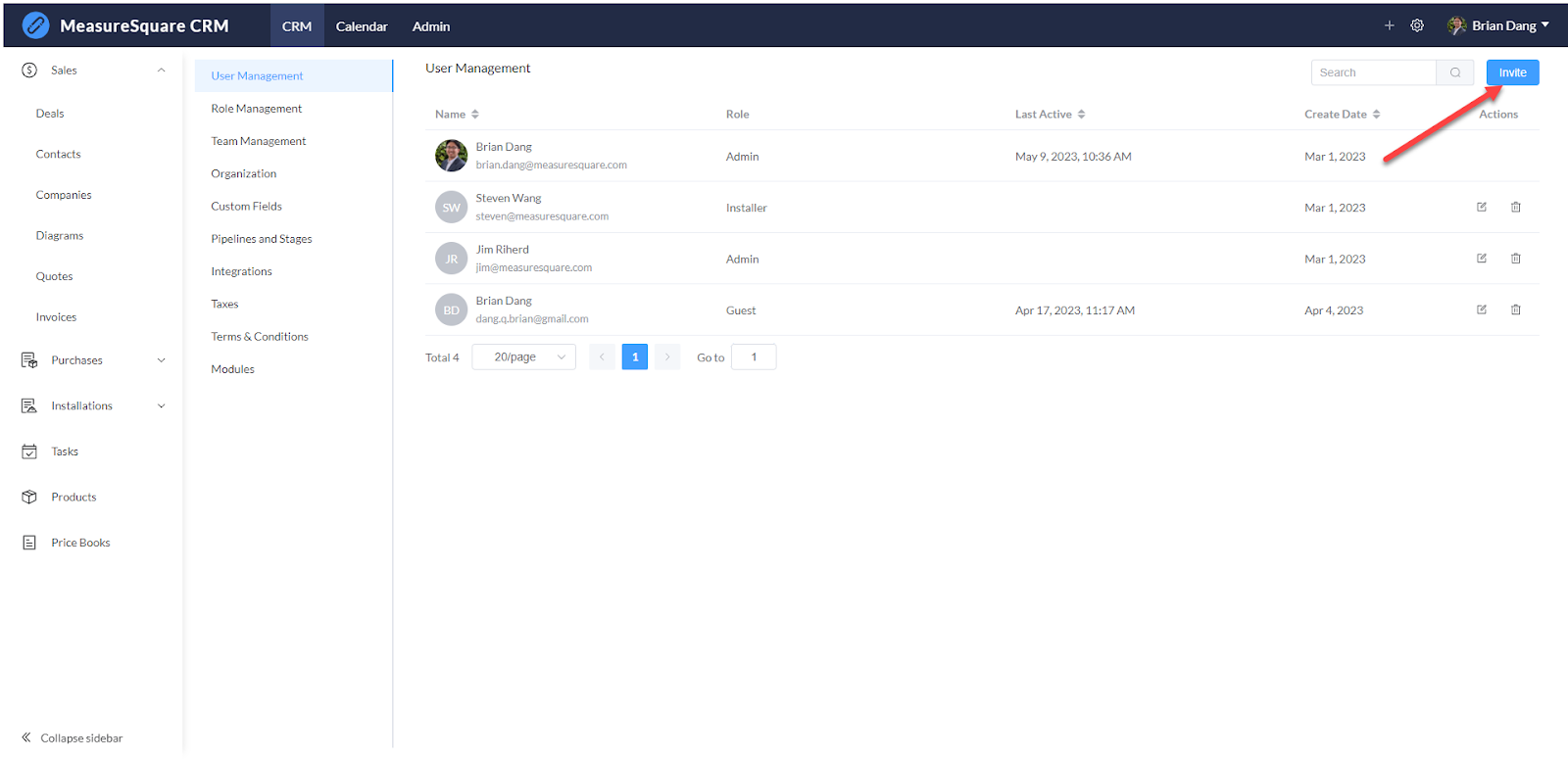The height and width of the screenshot is (760, 1568).
Task: Click the Invite button
Action: coord(1512,72)
